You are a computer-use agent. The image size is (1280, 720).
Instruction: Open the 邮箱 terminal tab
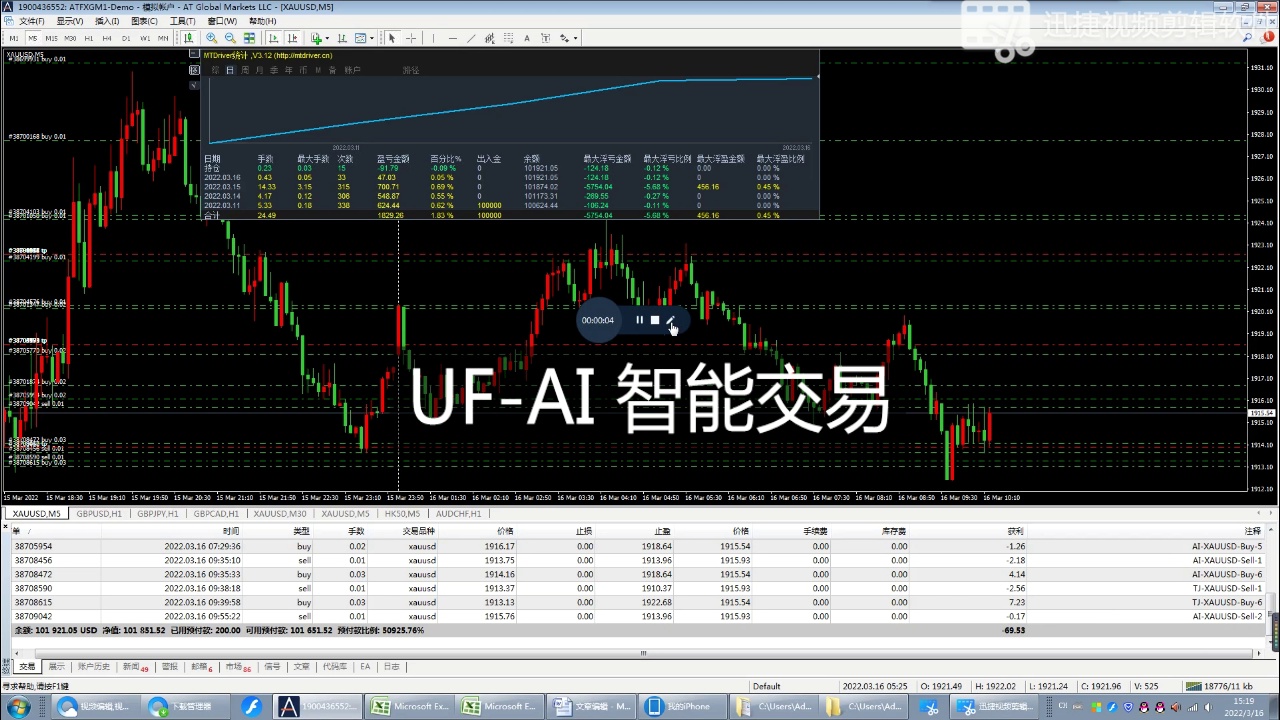click(x=201, y=666)
